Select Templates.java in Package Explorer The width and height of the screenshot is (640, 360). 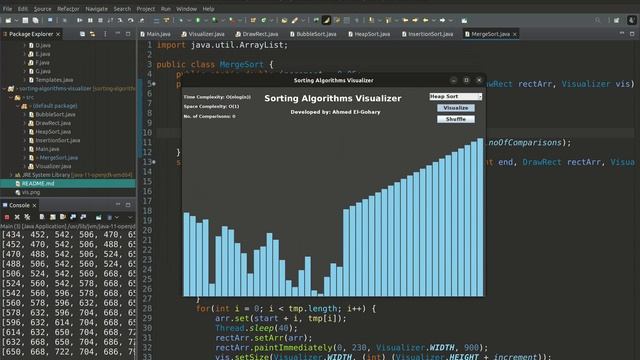[x=54, y=80]
